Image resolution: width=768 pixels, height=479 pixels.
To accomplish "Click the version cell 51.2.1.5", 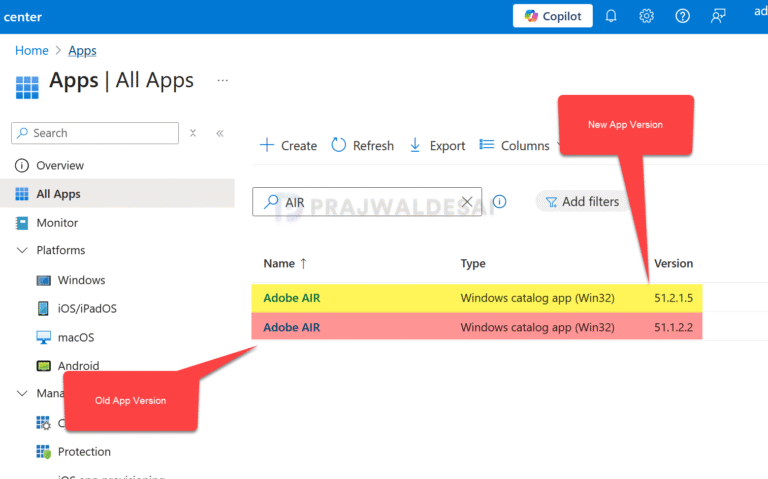I will (673, 298).
